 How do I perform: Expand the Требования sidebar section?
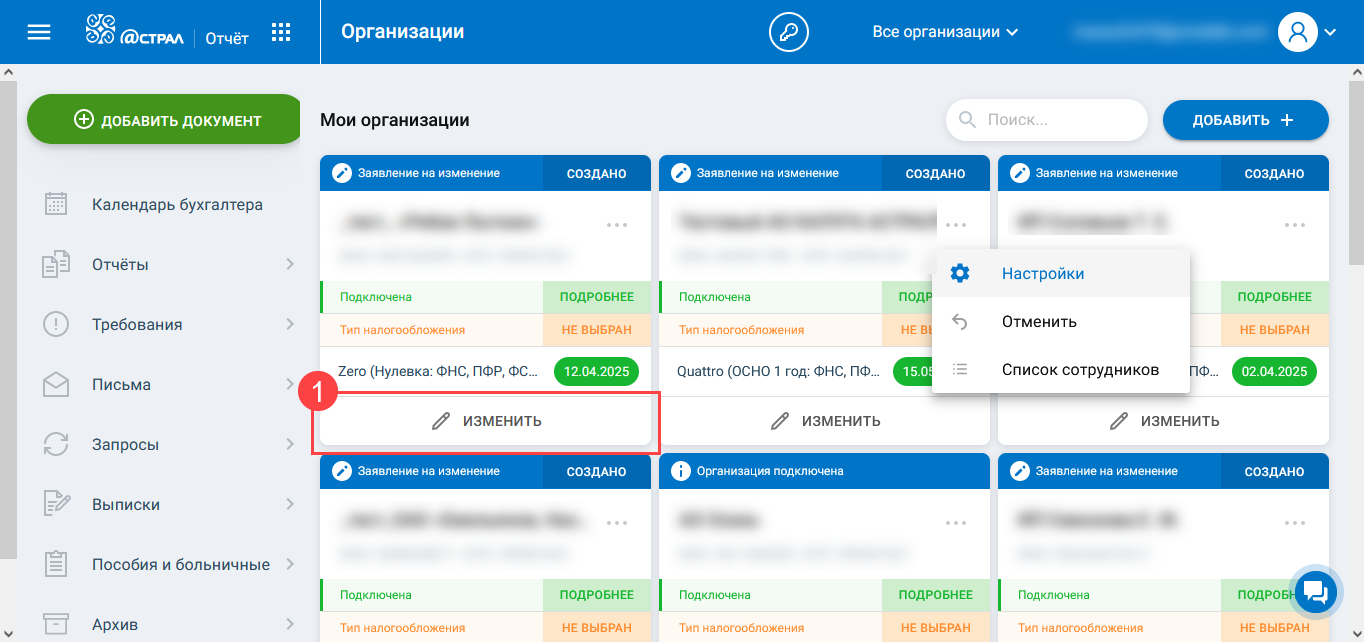point(289,325)
